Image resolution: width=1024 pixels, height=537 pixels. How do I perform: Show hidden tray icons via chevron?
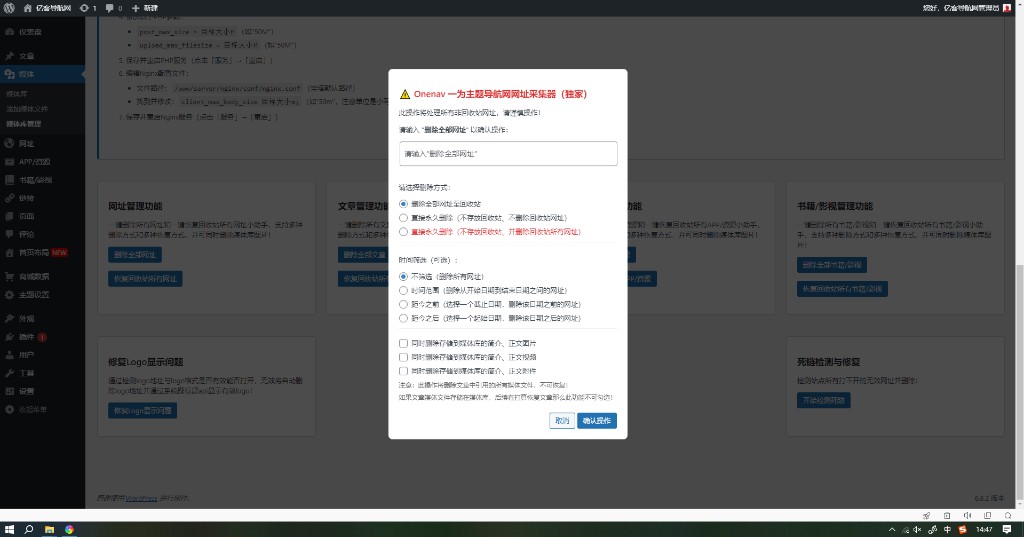point(891,529)
